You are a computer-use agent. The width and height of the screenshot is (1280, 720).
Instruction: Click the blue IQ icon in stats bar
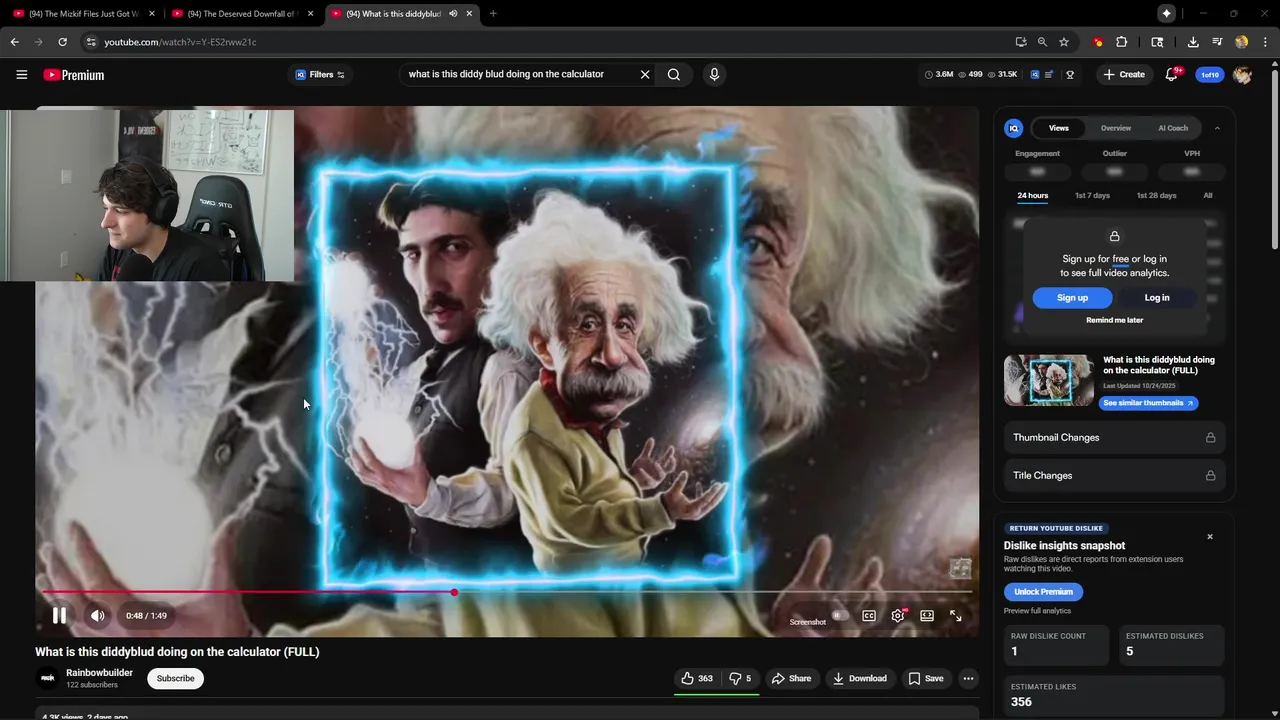[x=1035, y=75]
